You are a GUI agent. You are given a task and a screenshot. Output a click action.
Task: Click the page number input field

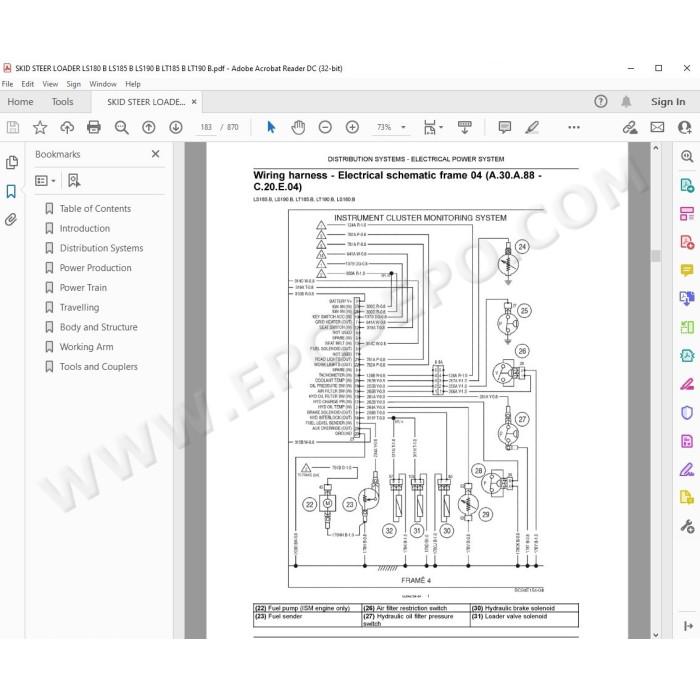tap(206, 127)
